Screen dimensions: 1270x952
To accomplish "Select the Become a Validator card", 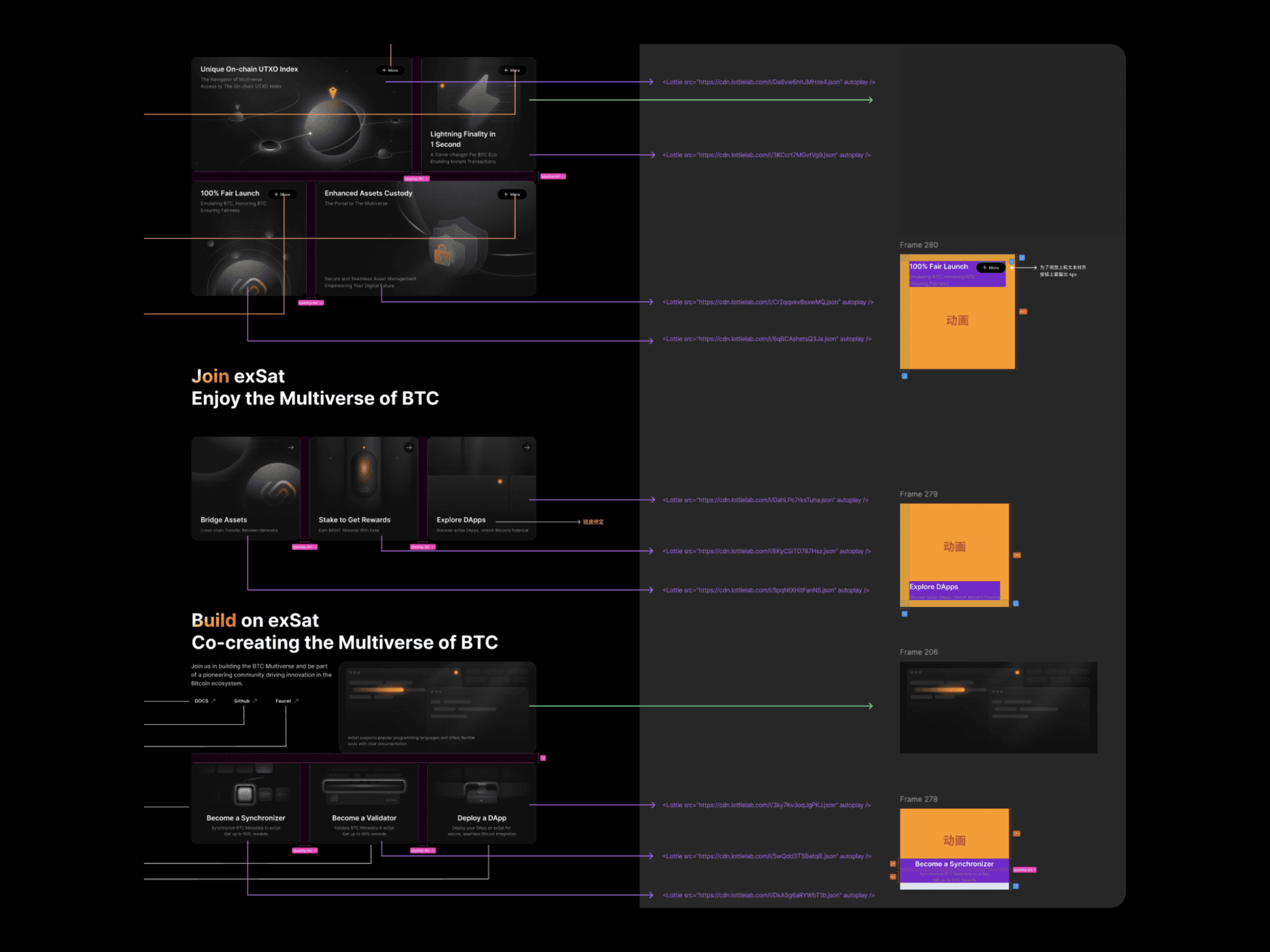I will pyautogui.click(x=364, y=803).
